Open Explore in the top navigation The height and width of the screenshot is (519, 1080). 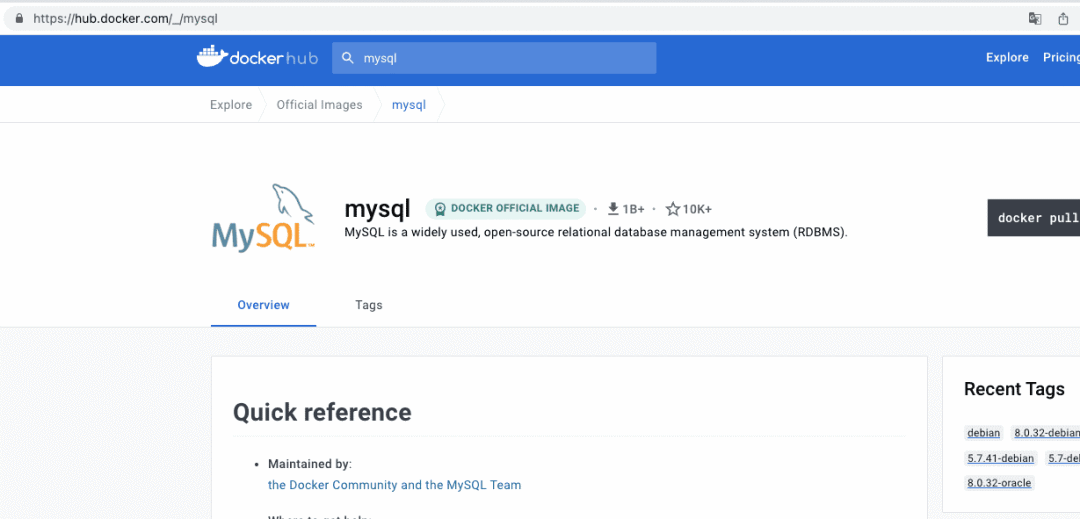pos(1007,58)
